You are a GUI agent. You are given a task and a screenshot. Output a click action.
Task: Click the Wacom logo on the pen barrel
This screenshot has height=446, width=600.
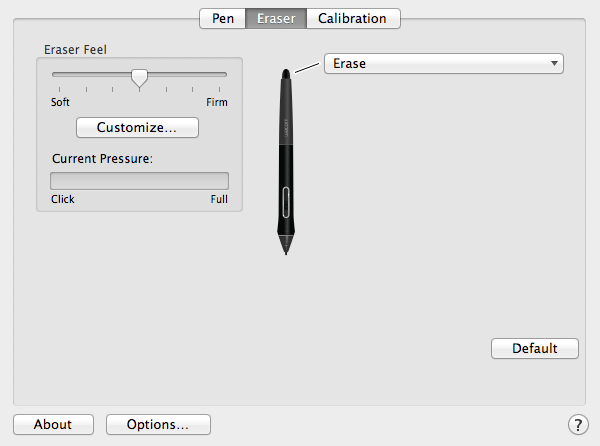pyautogui.click(x=286, y=128)
